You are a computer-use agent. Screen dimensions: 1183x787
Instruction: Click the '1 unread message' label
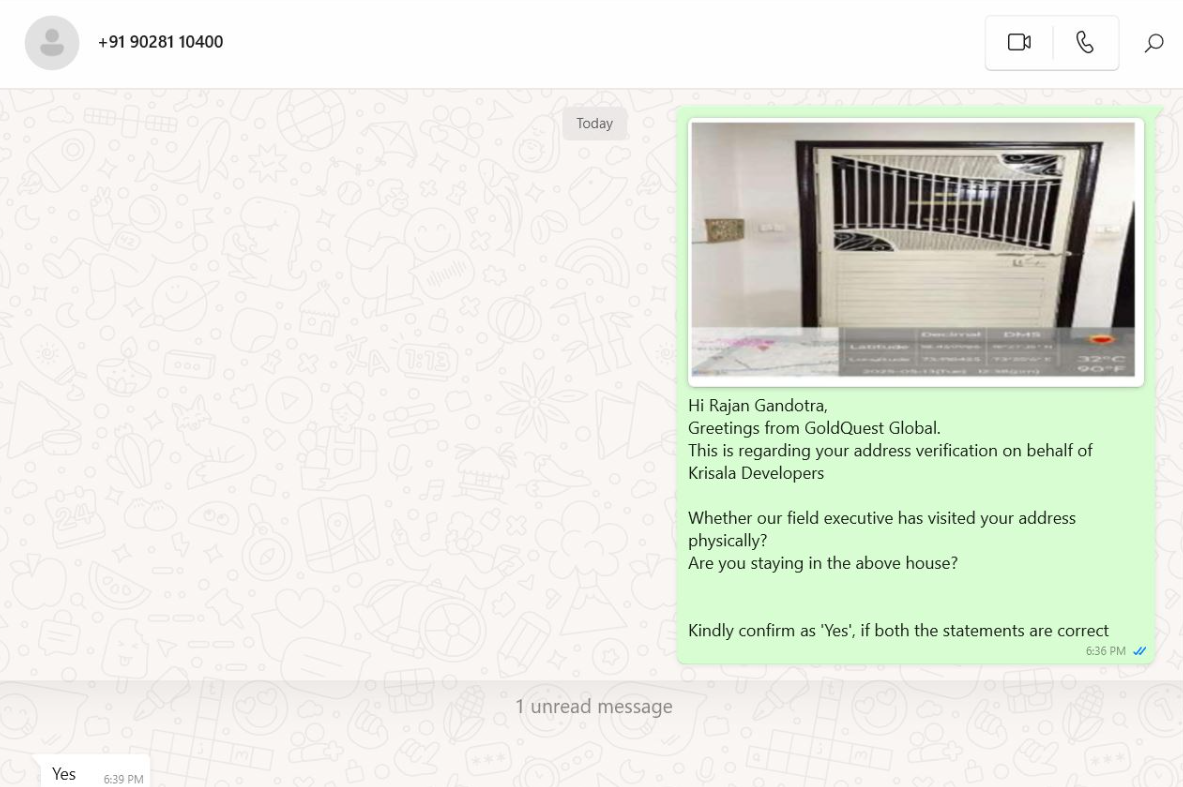tap(594, 706)
